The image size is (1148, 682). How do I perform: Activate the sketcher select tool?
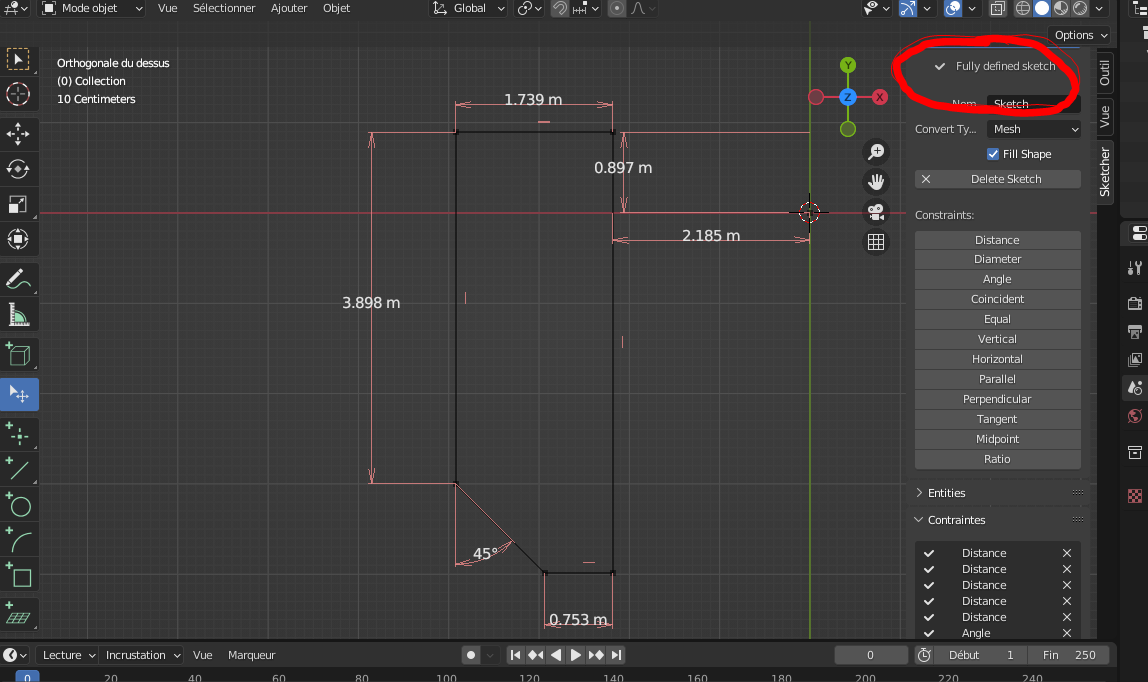point(18,394)
